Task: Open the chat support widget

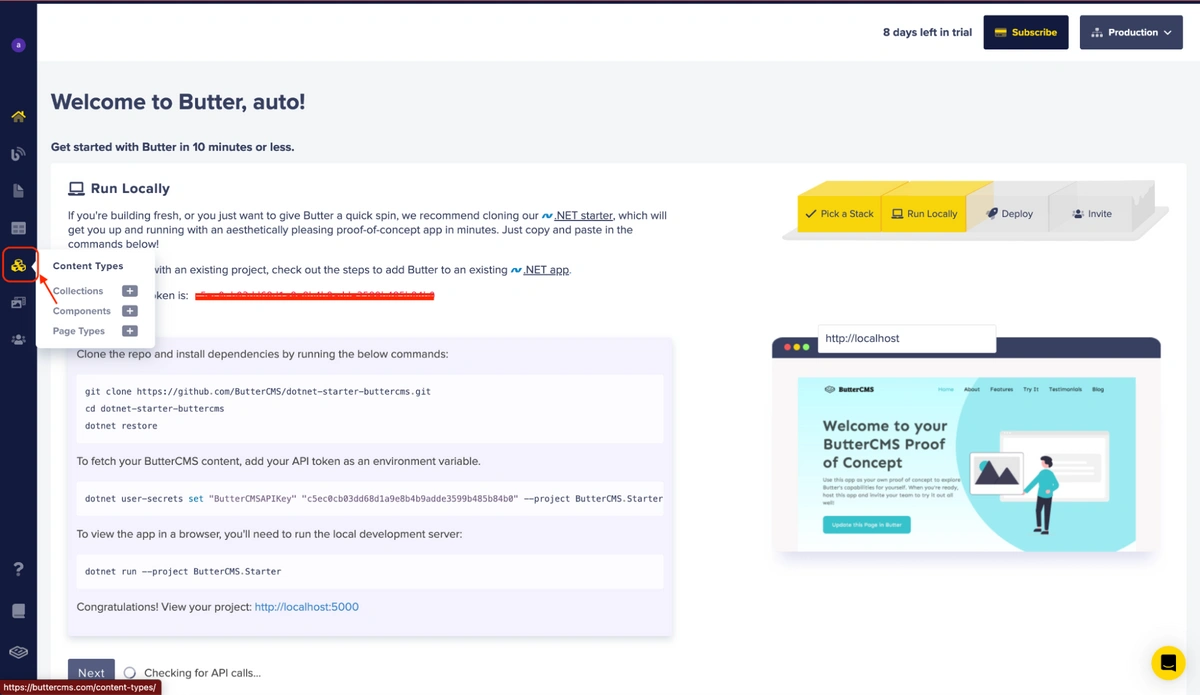Action: [1167, 662]
